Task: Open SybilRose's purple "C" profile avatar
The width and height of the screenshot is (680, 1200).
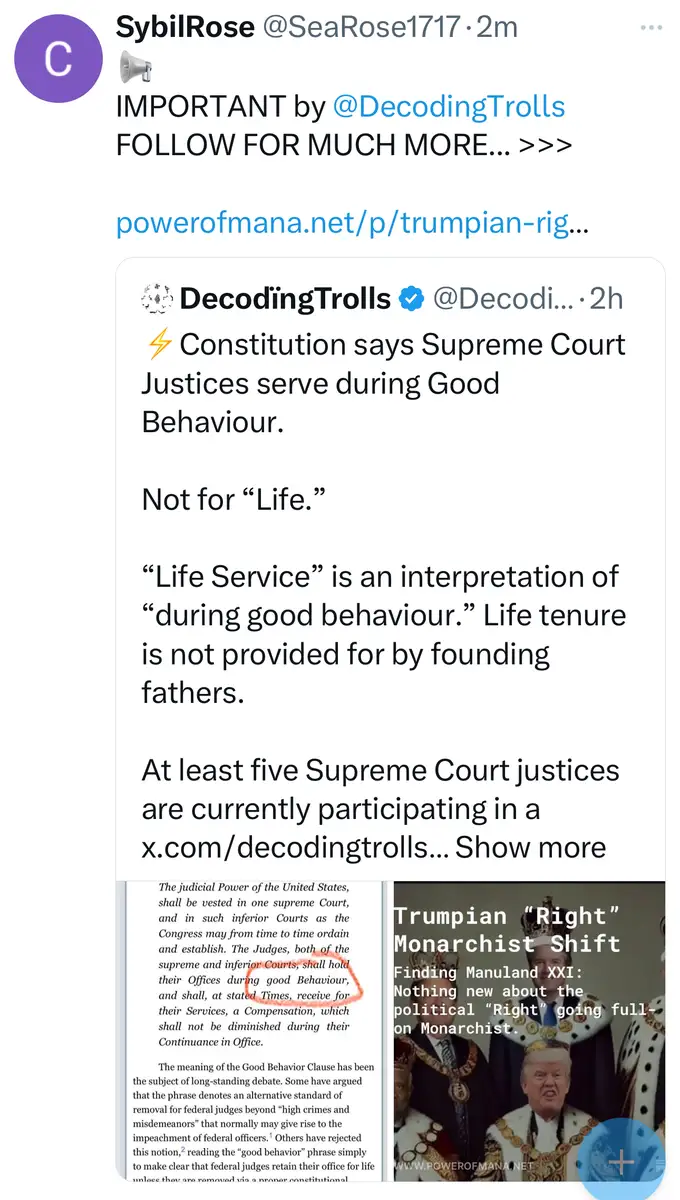Action: [x=58, y=60]
